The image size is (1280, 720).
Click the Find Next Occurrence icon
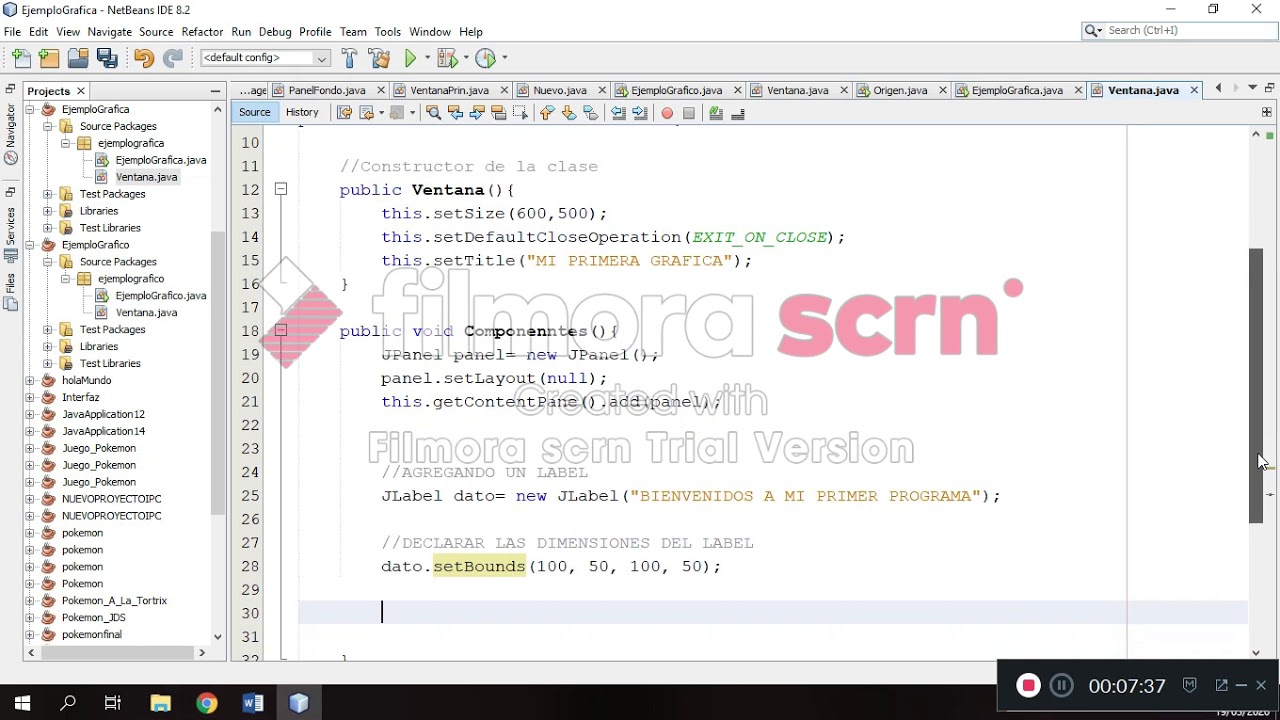click(x=477, y=113)
